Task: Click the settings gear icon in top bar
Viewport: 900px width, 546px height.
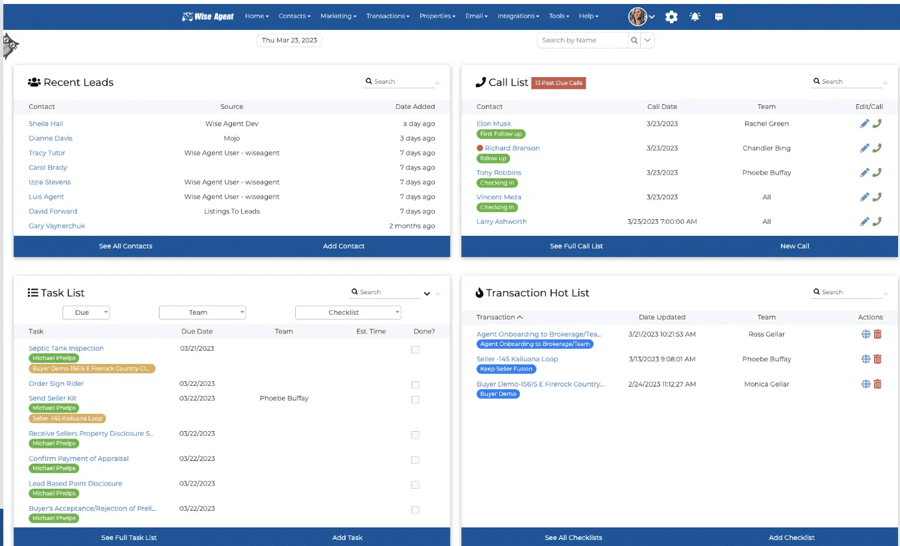Action: [671, 16]
